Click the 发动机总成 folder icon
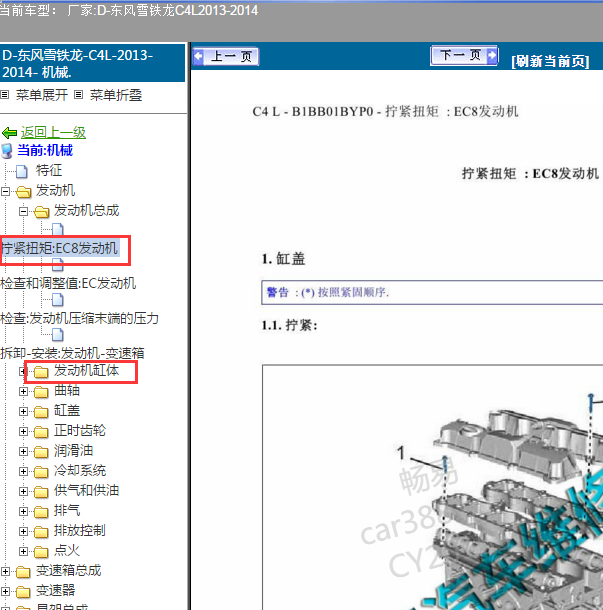The image size is (603, 610). coord(41,212)
